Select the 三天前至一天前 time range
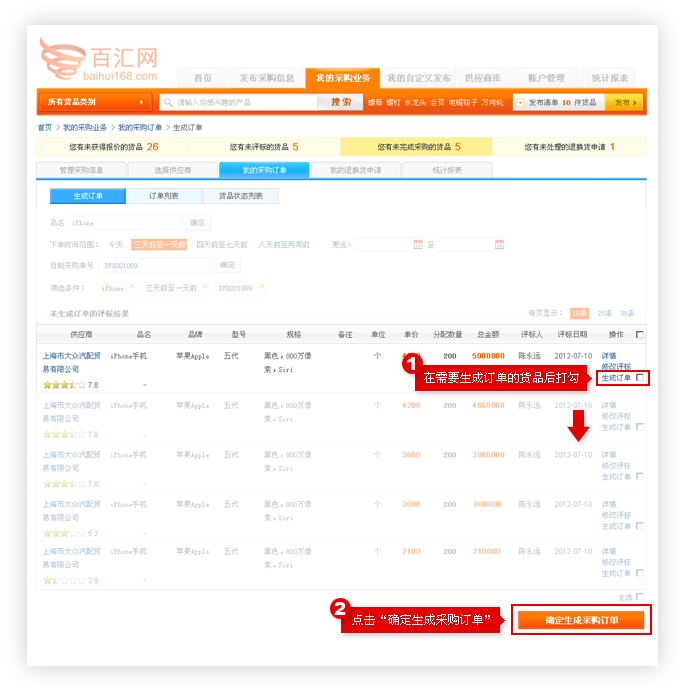The image size is (684, 691). point(160,244)
